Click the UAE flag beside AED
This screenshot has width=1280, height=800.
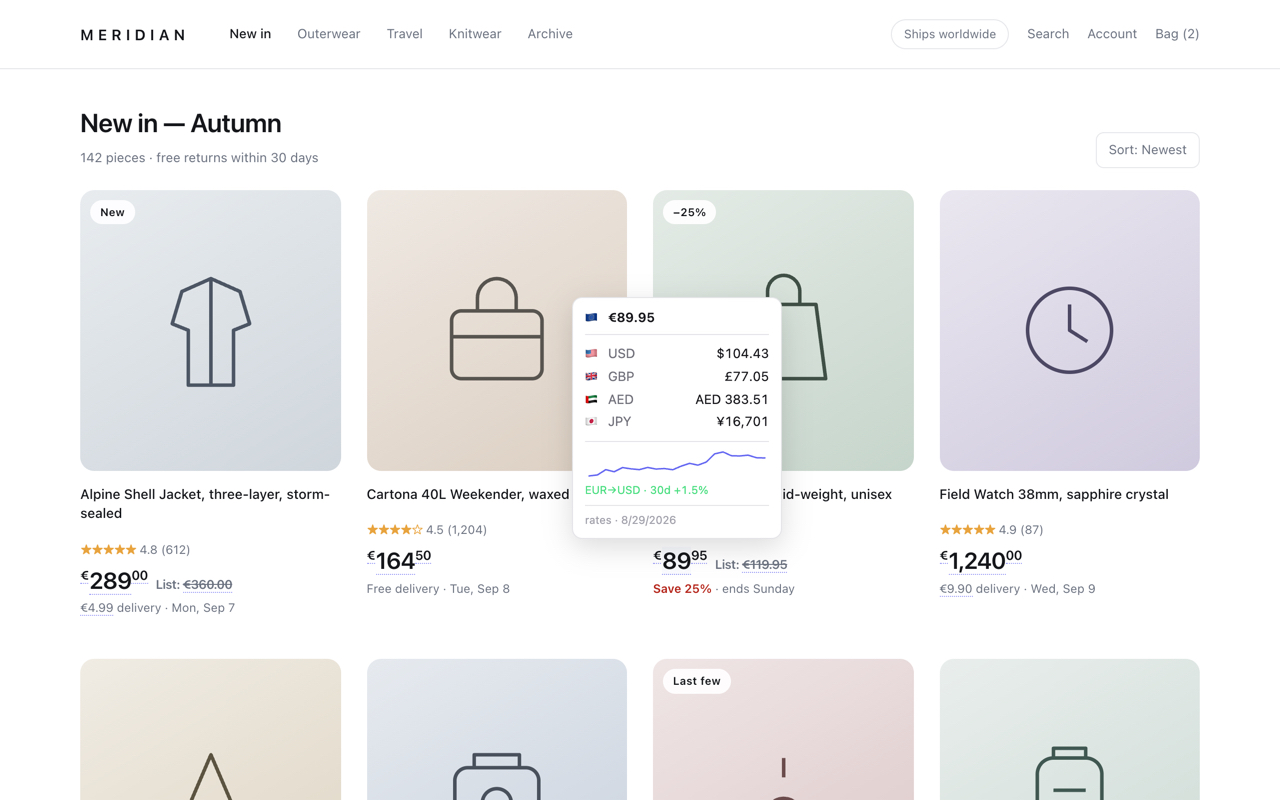[591, 400]
